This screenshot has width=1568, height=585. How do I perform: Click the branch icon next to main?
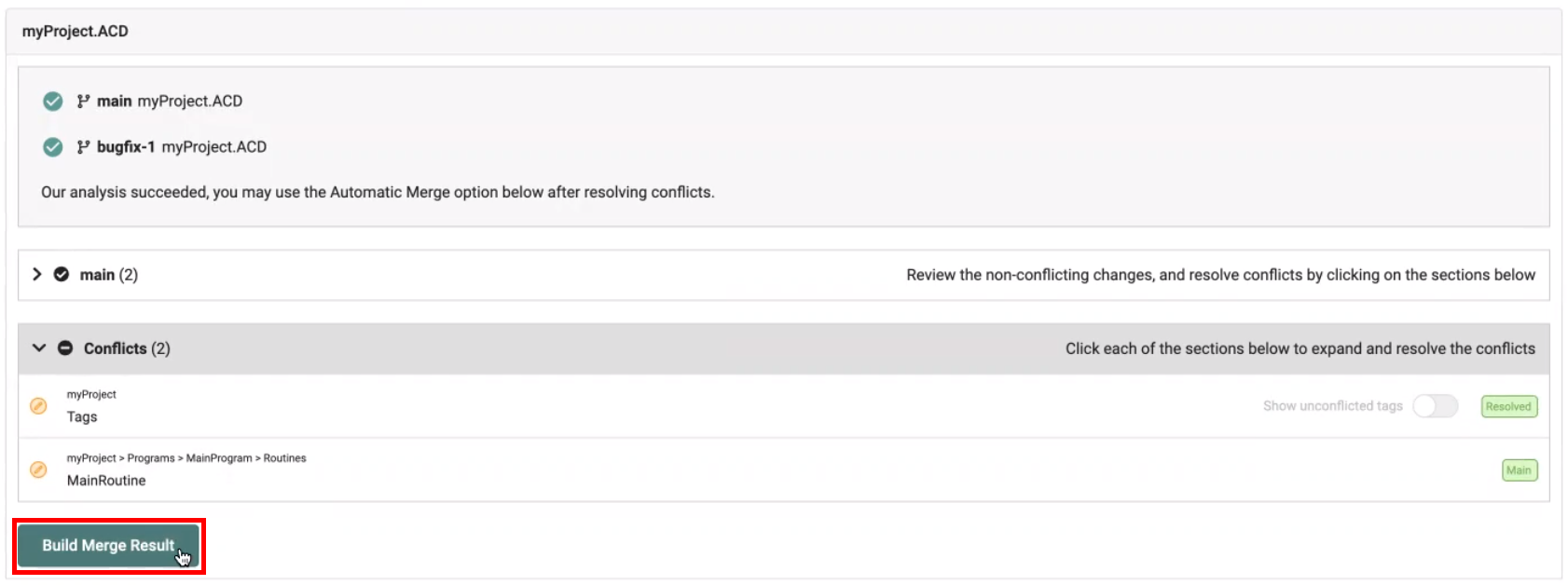point(83,101)
